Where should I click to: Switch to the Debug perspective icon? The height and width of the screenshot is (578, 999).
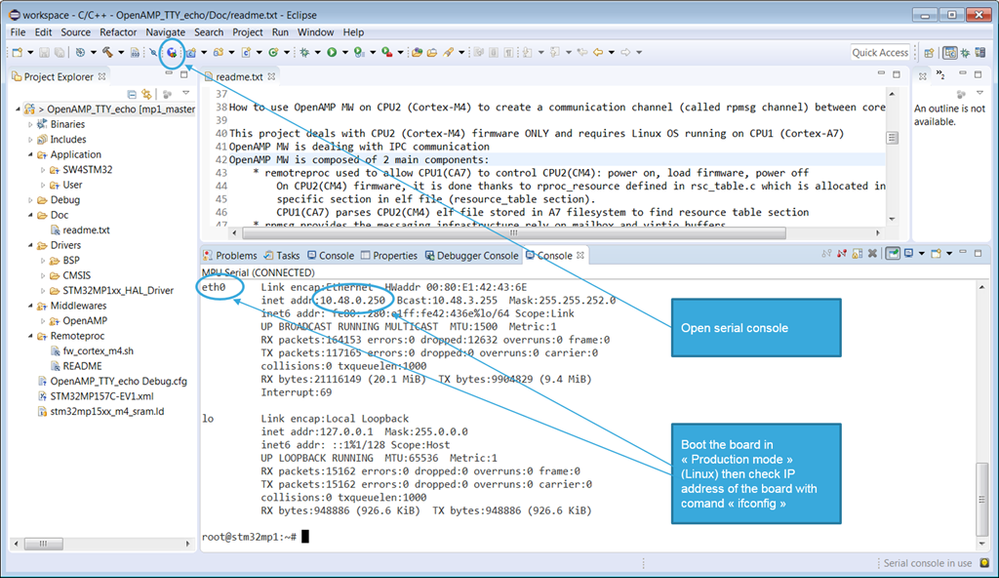point(965,53)
